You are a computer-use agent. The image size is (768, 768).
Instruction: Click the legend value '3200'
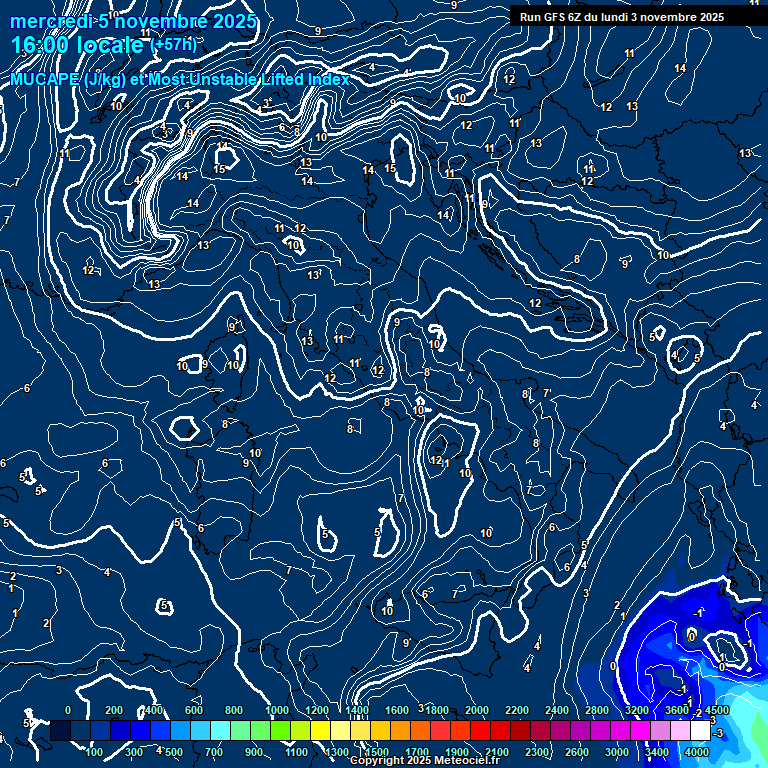[x=637, y=710]
